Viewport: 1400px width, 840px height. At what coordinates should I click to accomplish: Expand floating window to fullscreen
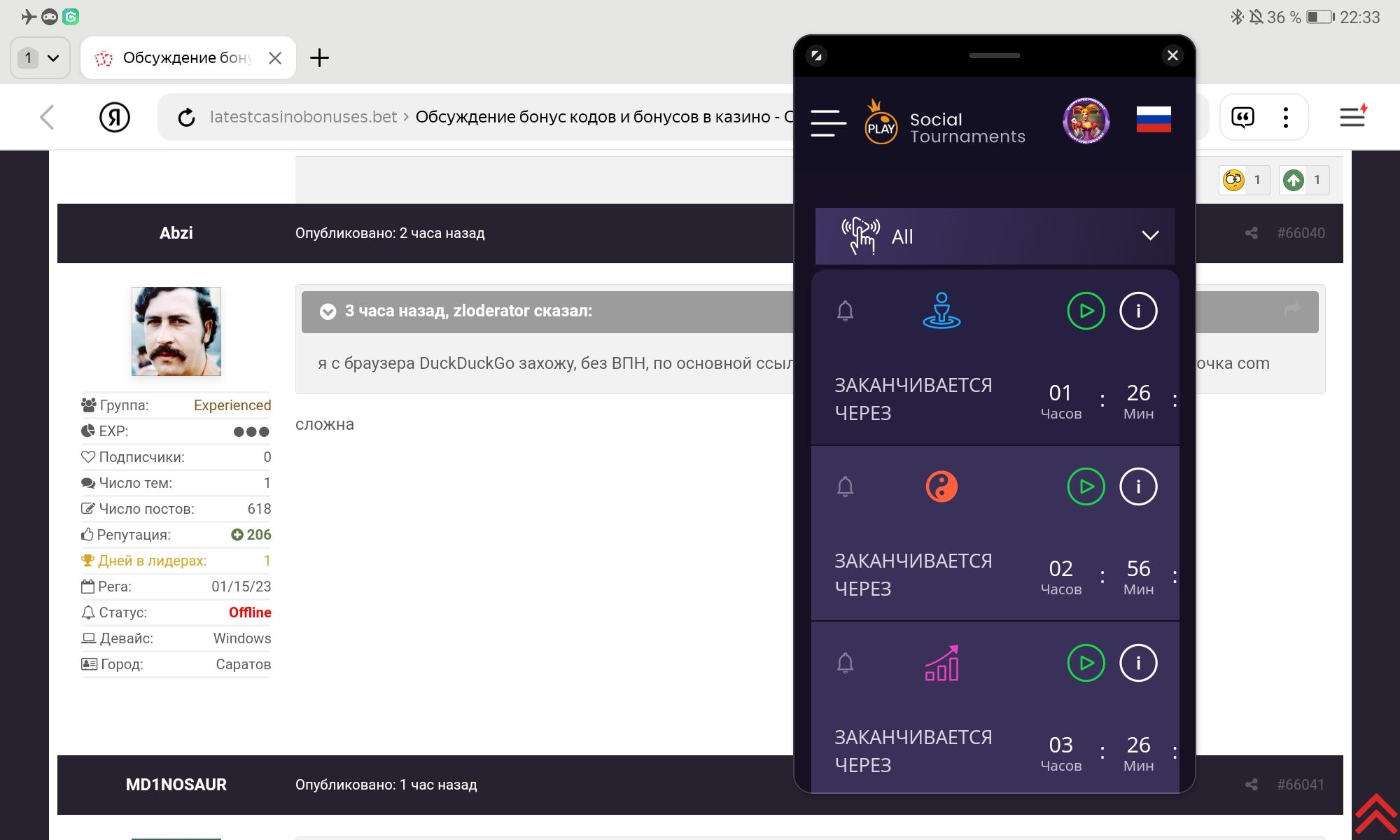pyautogui.click(x=816, y=55)
